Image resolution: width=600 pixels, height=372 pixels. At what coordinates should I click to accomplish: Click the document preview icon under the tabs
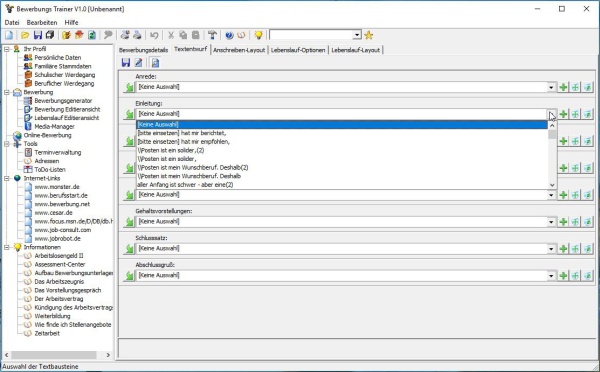click(155, 62)
